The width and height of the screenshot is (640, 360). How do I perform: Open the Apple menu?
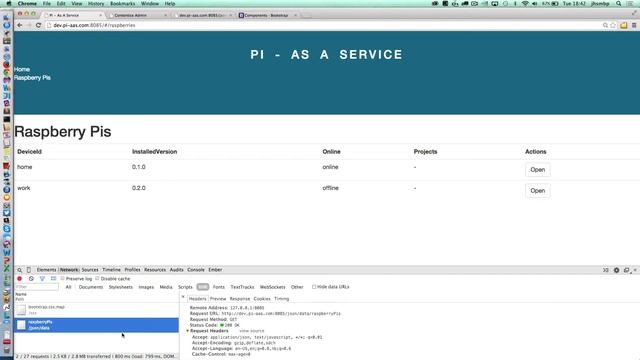tap(9, 4)
